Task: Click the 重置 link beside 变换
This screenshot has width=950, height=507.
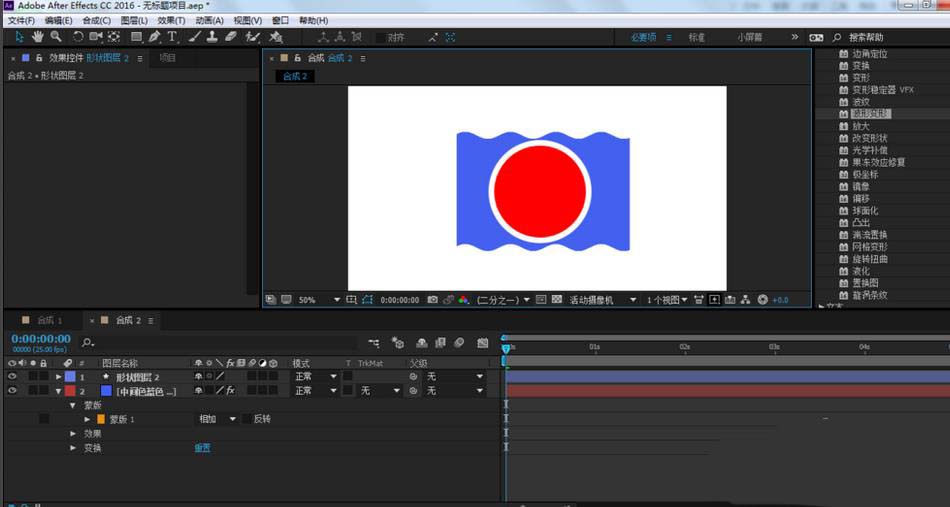Action: tap(202, 448)
